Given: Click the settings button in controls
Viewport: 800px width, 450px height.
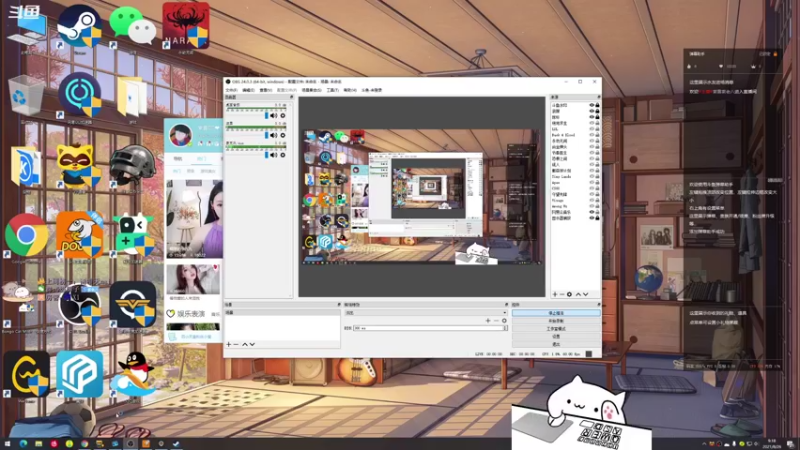Looking at the screenshot, I should [556, 336].
